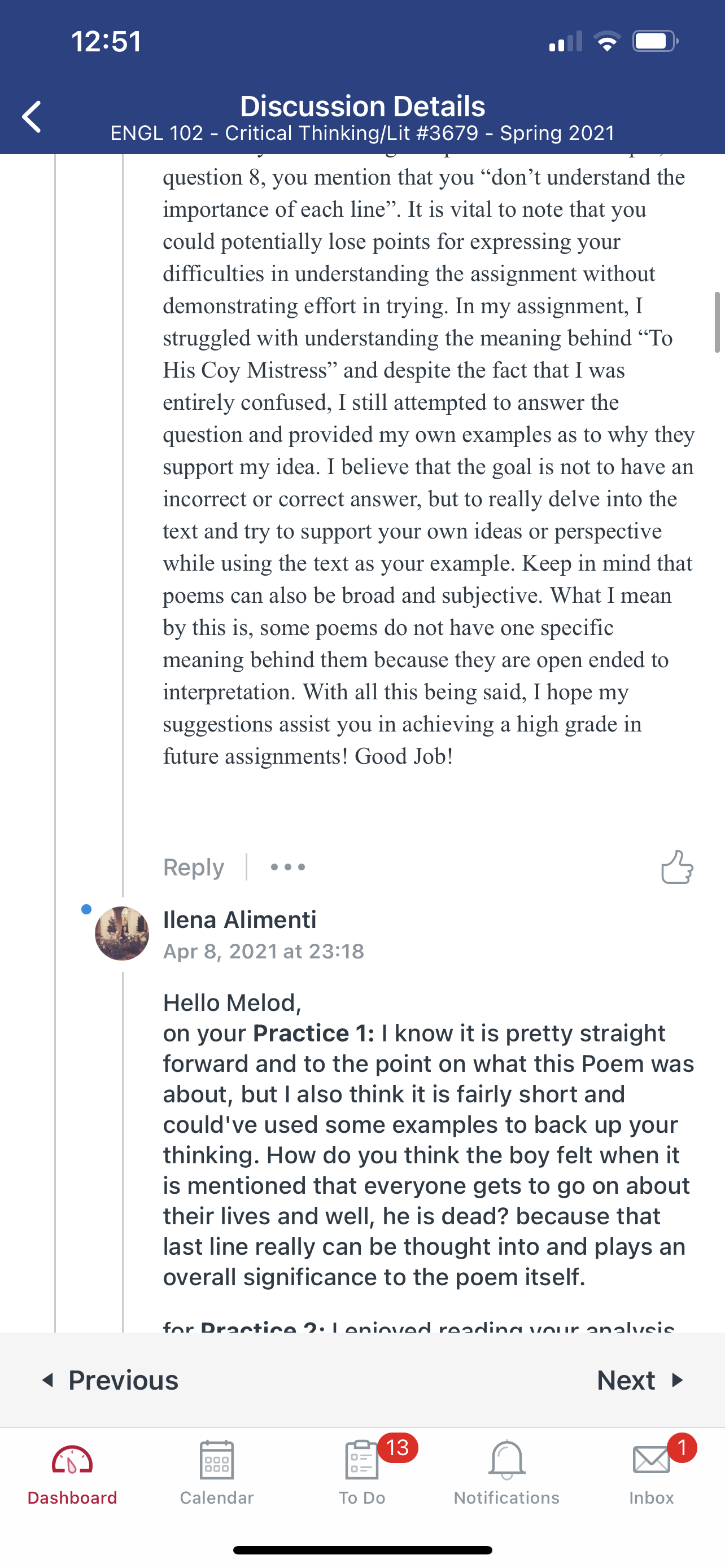Go to the Previous discussion entry

(x=111, y=1380)
